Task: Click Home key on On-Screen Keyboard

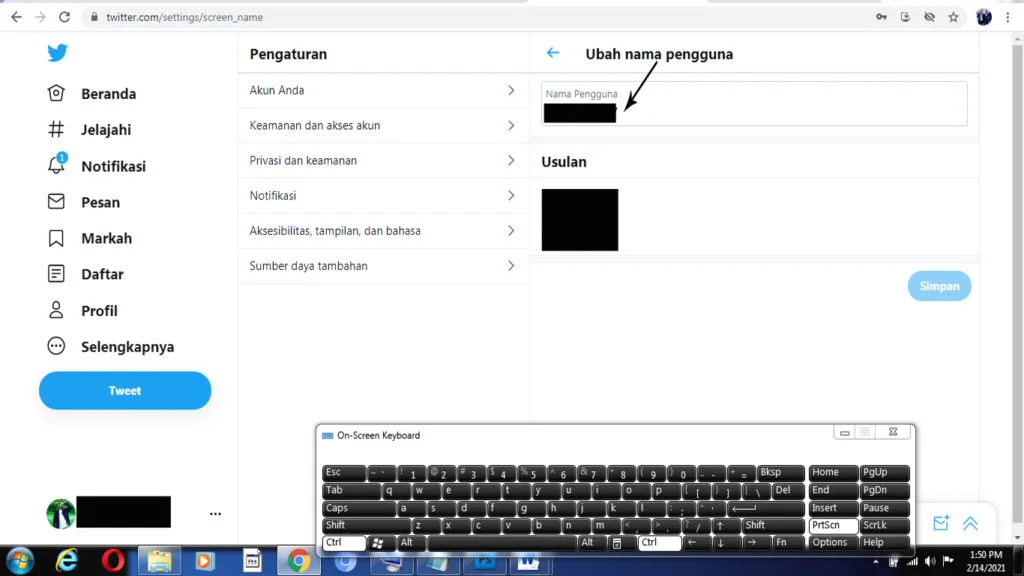Action: [x=833, y=472]
